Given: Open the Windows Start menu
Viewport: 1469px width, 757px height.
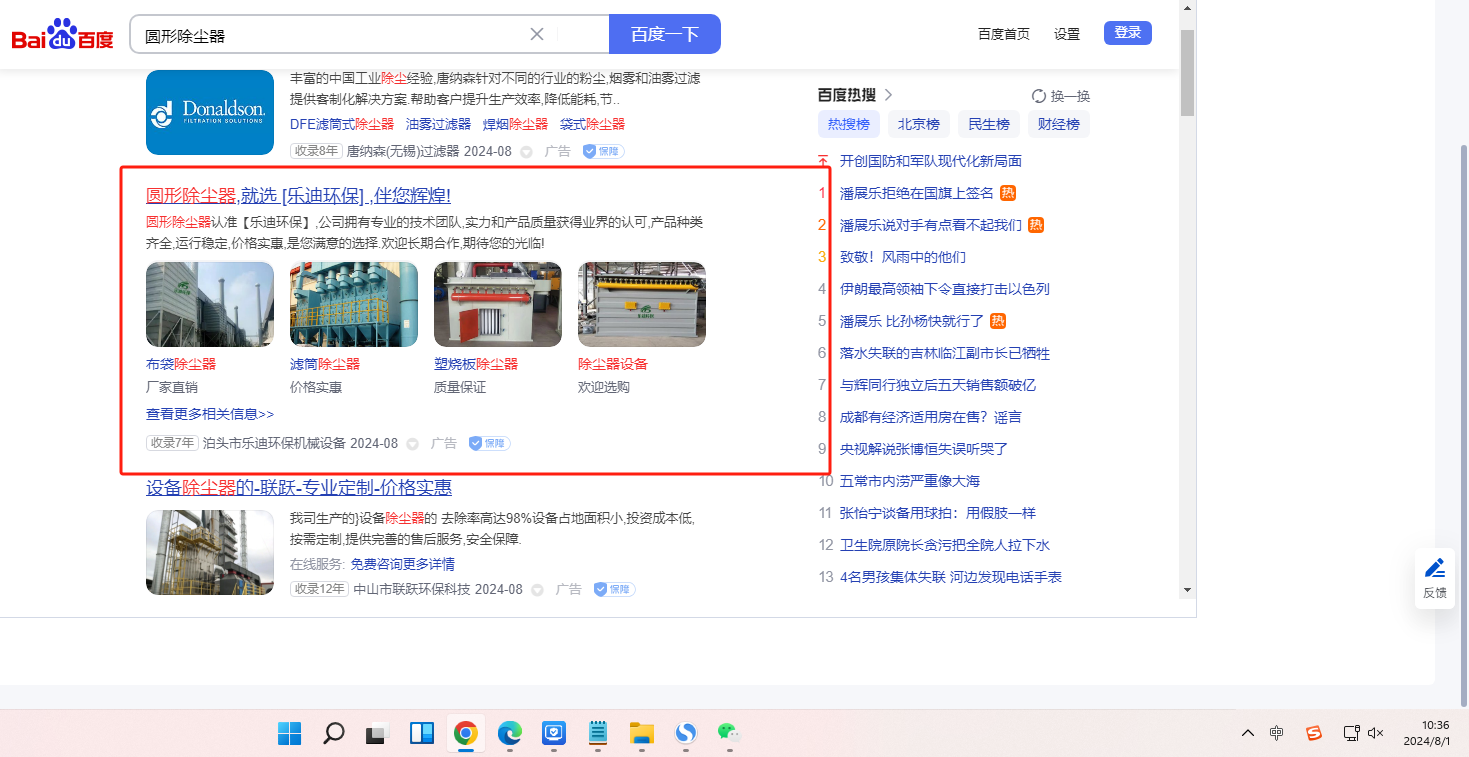Looking at the screenshot, I should point(290,733).
